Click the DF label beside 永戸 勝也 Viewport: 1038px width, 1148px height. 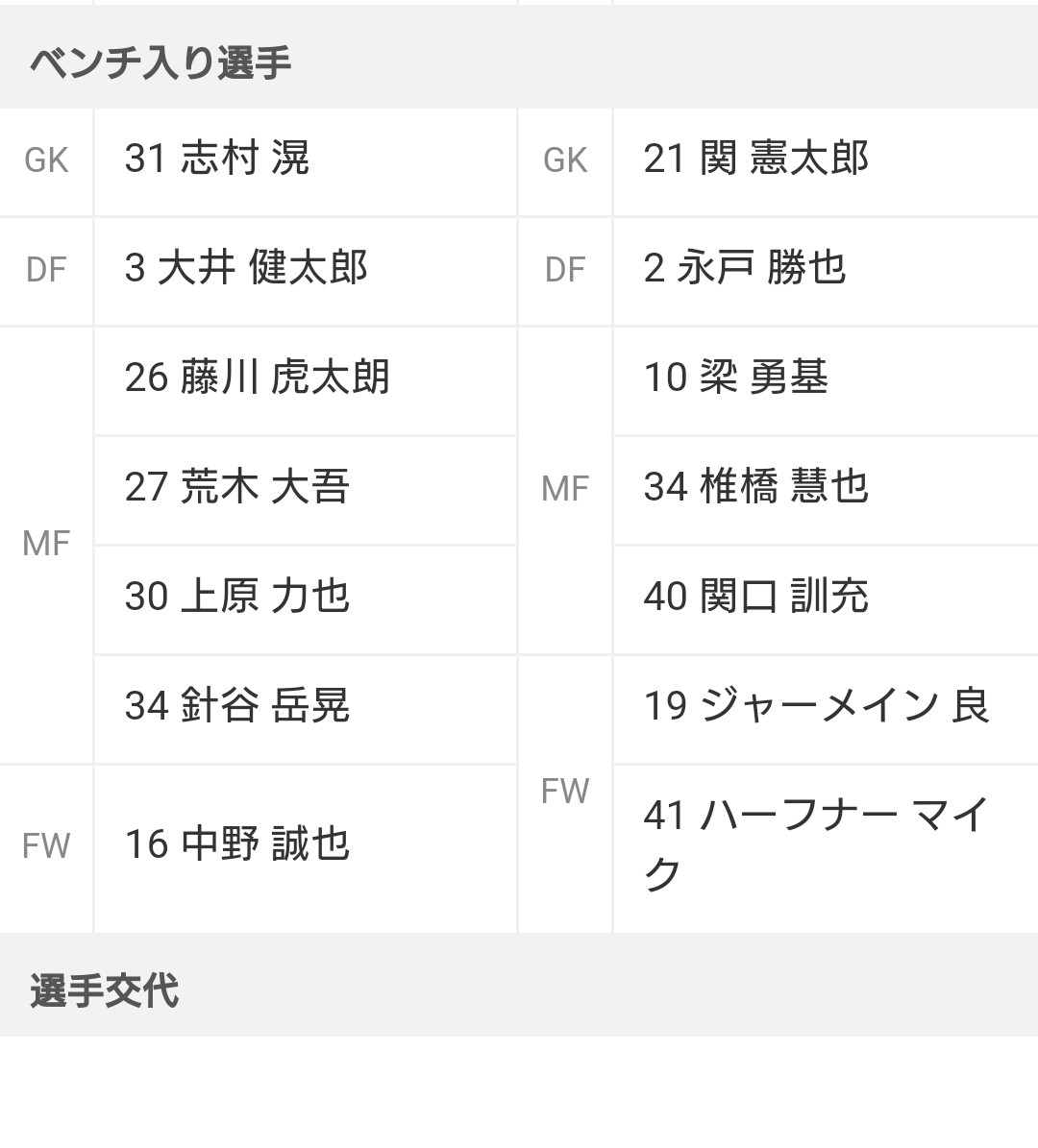[x=564, y=270]
